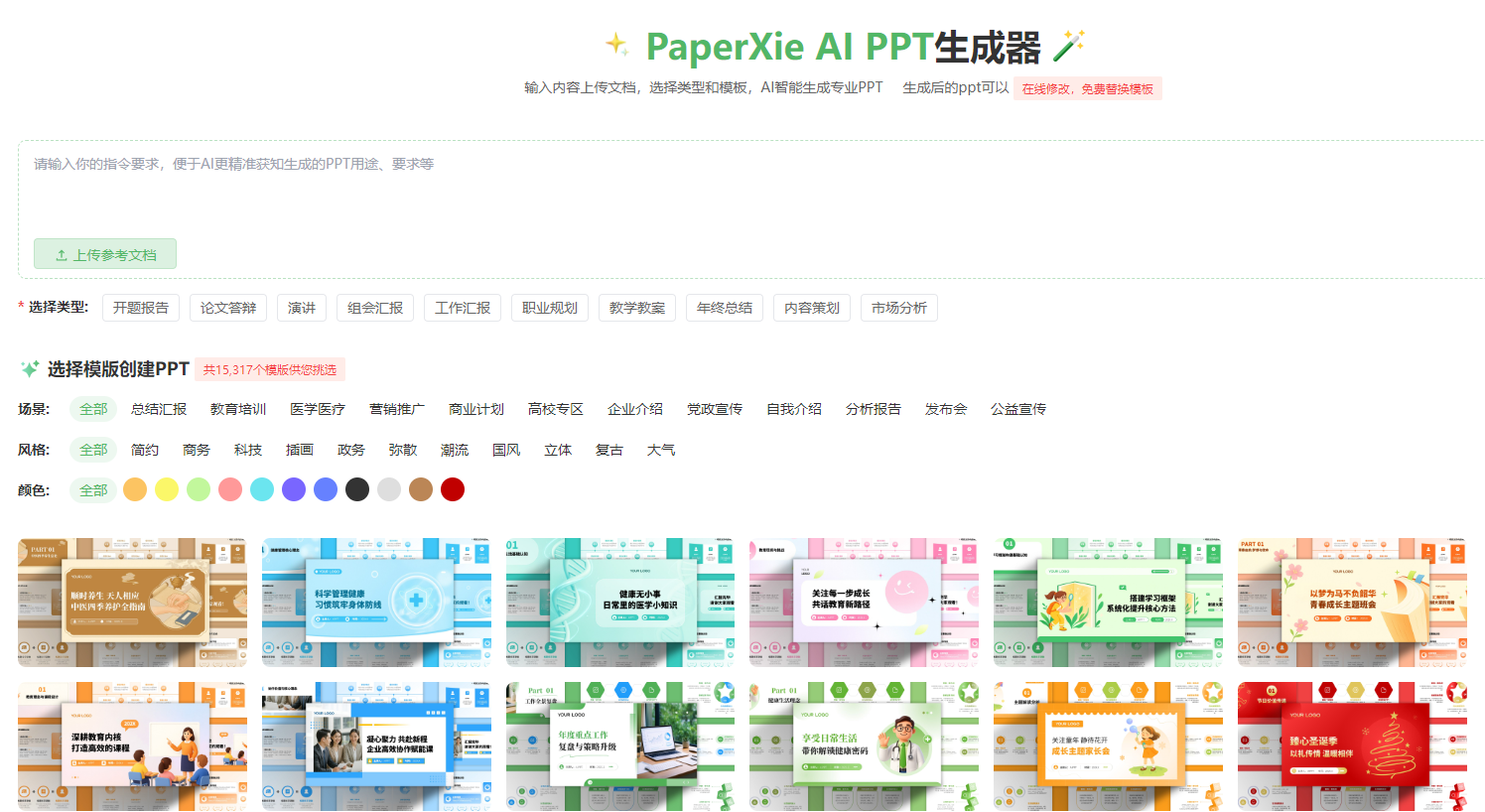This screenshot has height=812, width=1485.
Task: Filter style by 简约
Action: 145,450
